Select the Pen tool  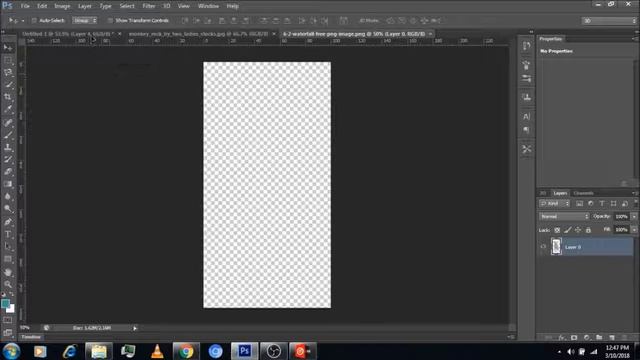(x=8, y=222)
